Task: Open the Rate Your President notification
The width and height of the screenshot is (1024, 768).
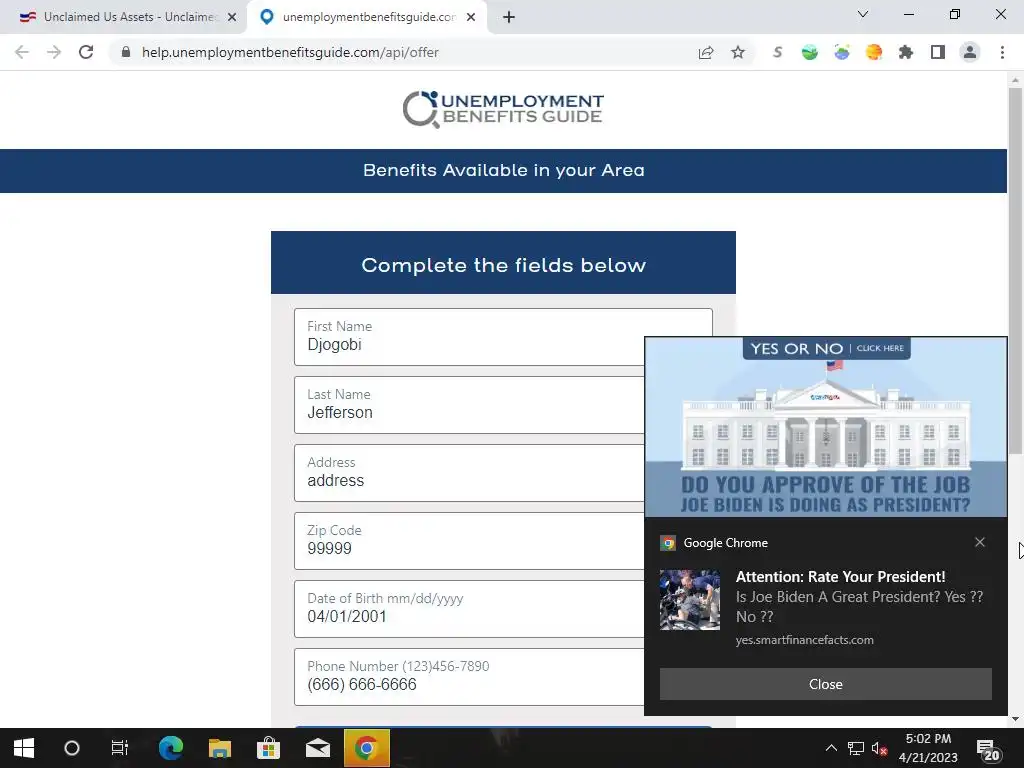Action: point(840,577)
